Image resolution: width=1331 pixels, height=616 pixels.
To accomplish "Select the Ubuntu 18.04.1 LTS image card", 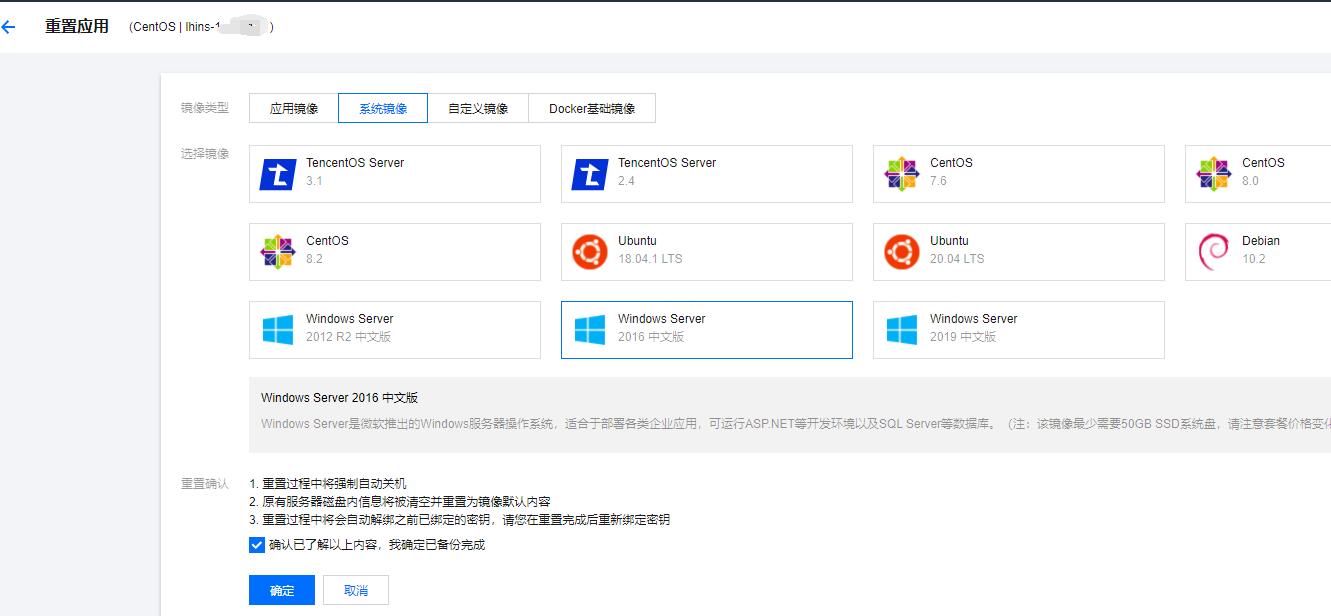I will coord(707,252).
